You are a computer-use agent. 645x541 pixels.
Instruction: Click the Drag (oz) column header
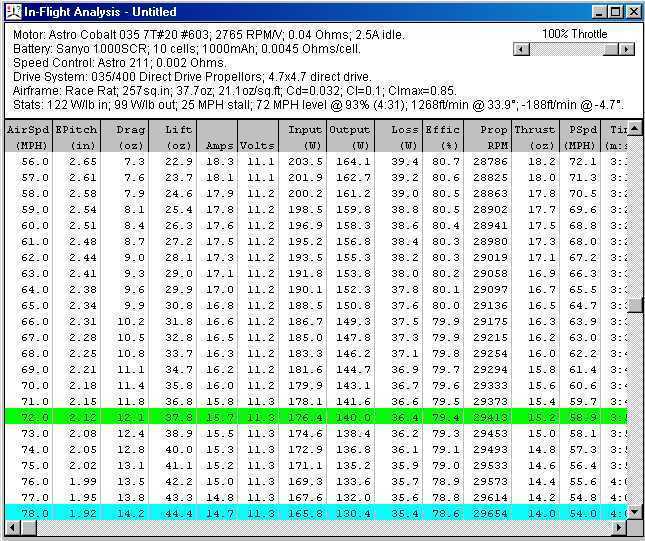[125, 136]
